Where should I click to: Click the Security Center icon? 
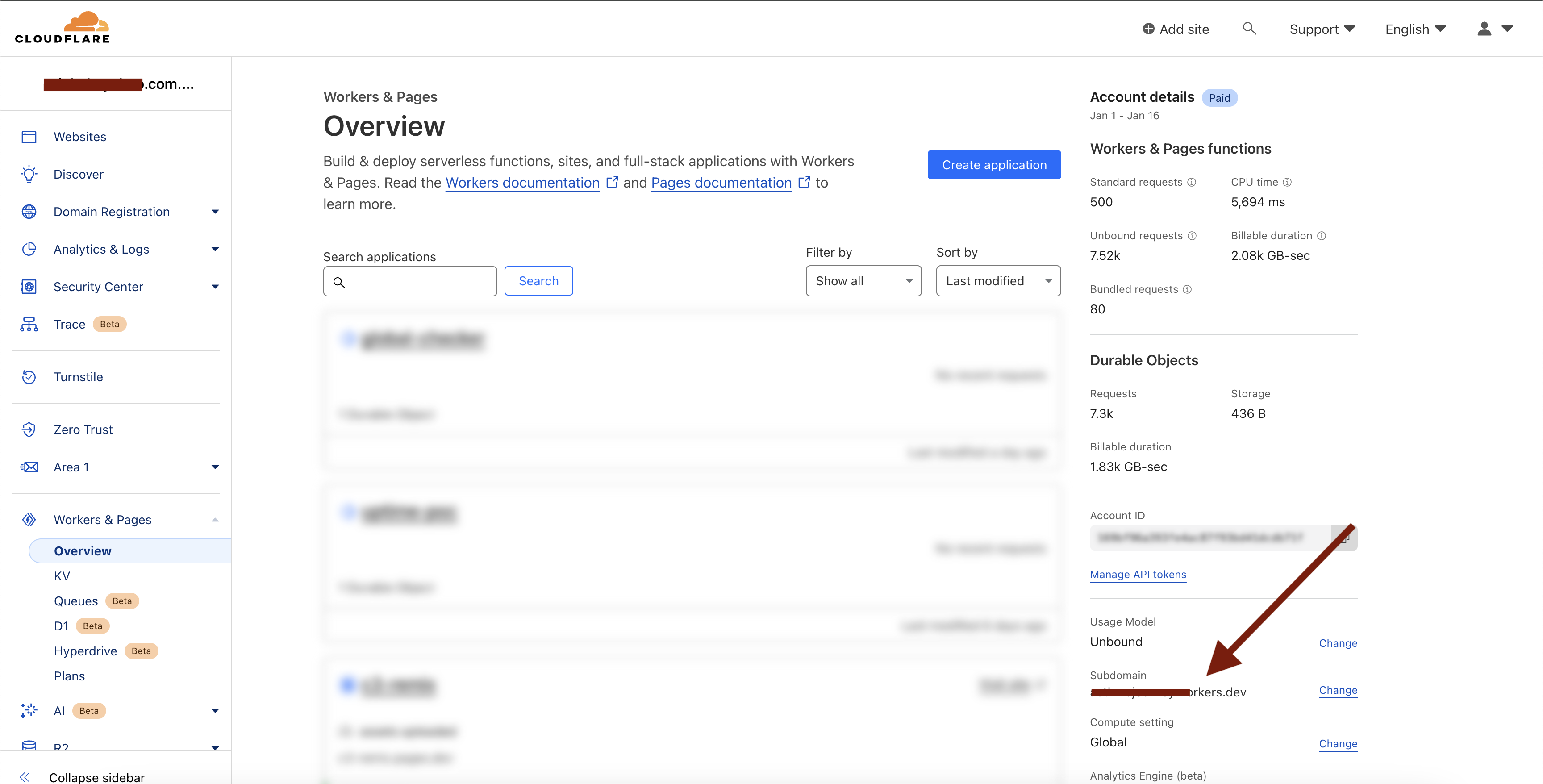tap(29, 287)
